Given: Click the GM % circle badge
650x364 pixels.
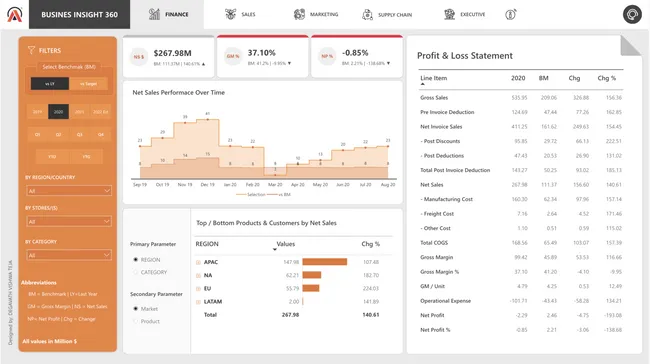Looking at the screenshot, I should pos(233,56).
